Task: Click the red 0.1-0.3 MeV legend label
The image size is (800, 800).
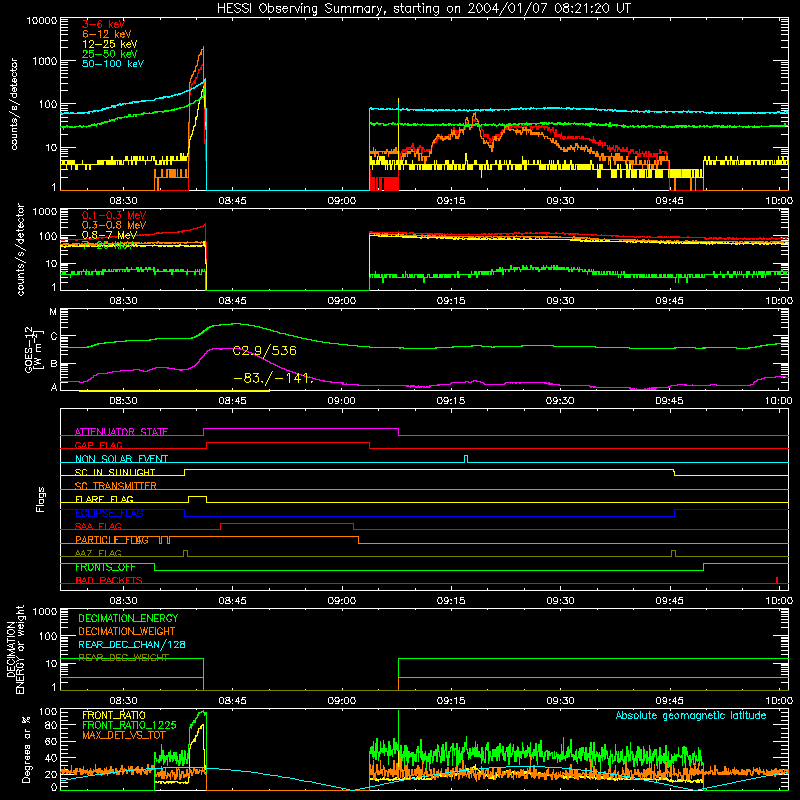Action: tap(114, 215)
